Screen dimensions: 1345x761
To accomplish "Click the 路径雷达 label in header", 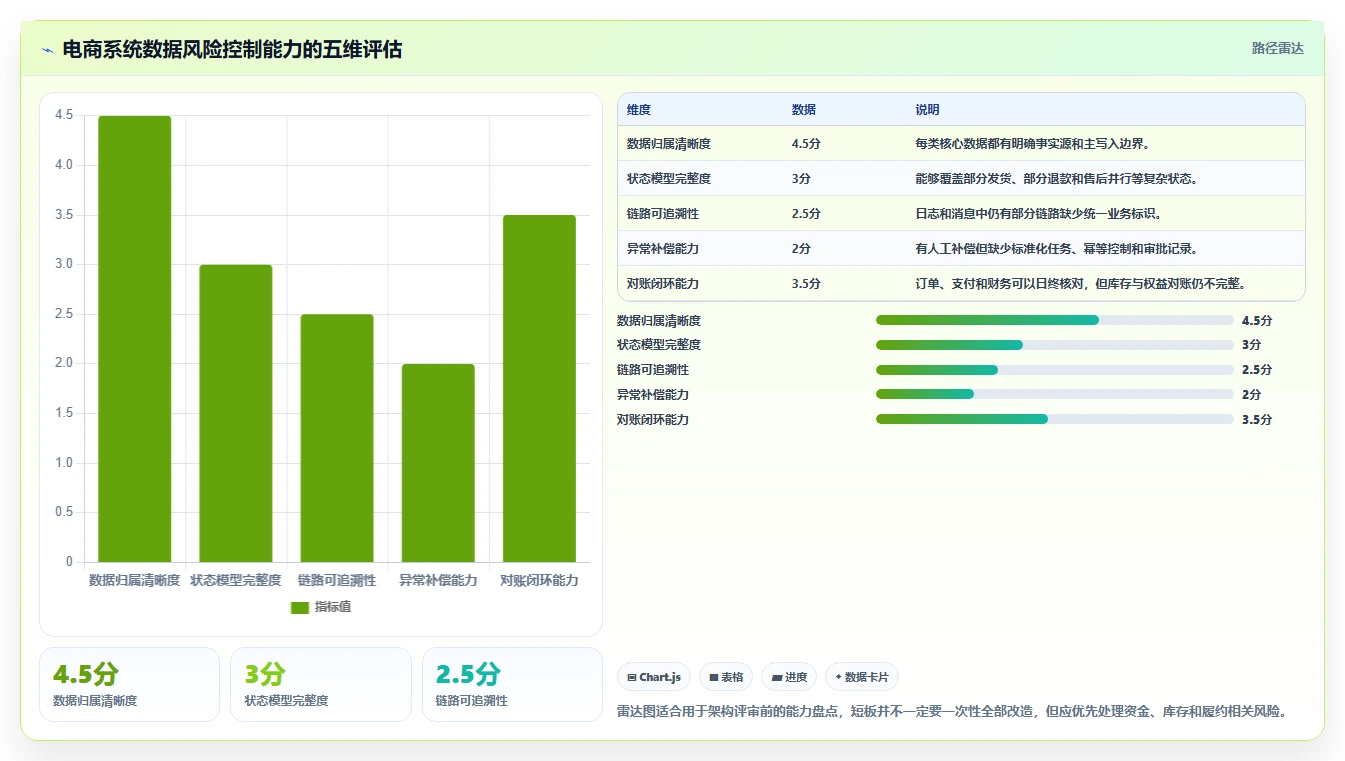I will [x=1278, y=48].
